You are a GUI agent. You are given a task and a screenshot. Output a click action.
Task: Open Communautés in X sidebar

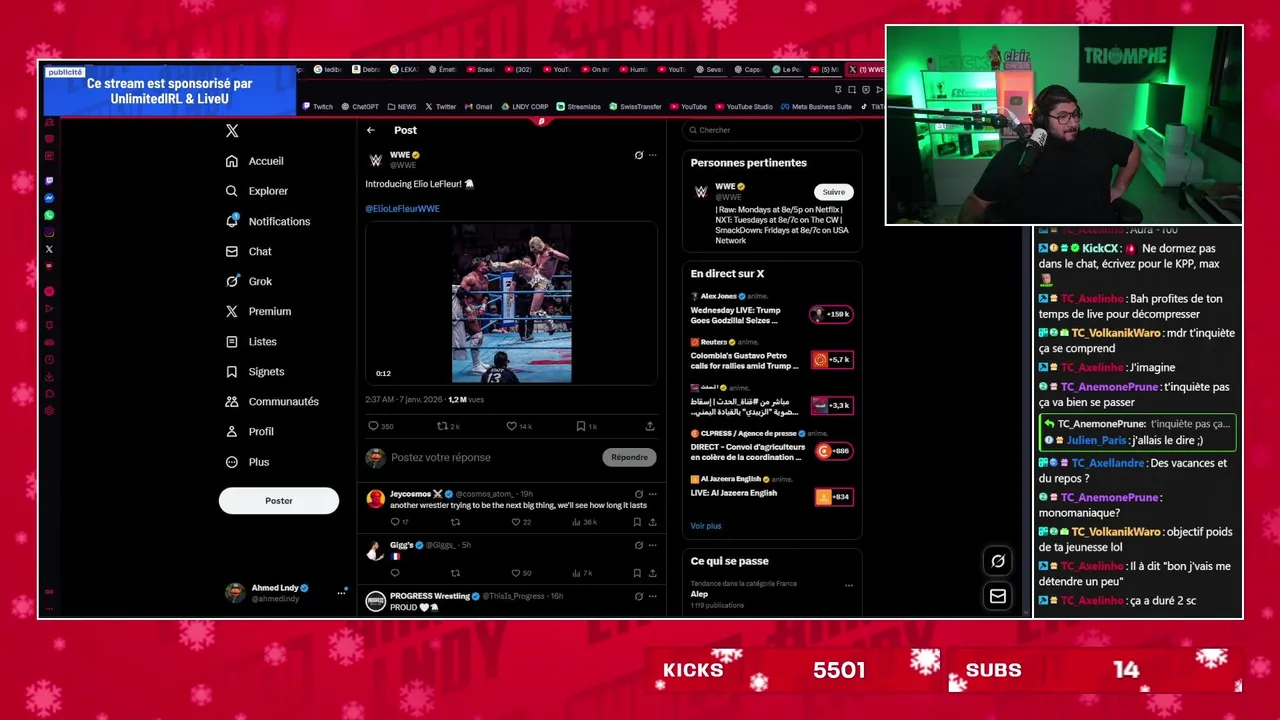(273, 401)
